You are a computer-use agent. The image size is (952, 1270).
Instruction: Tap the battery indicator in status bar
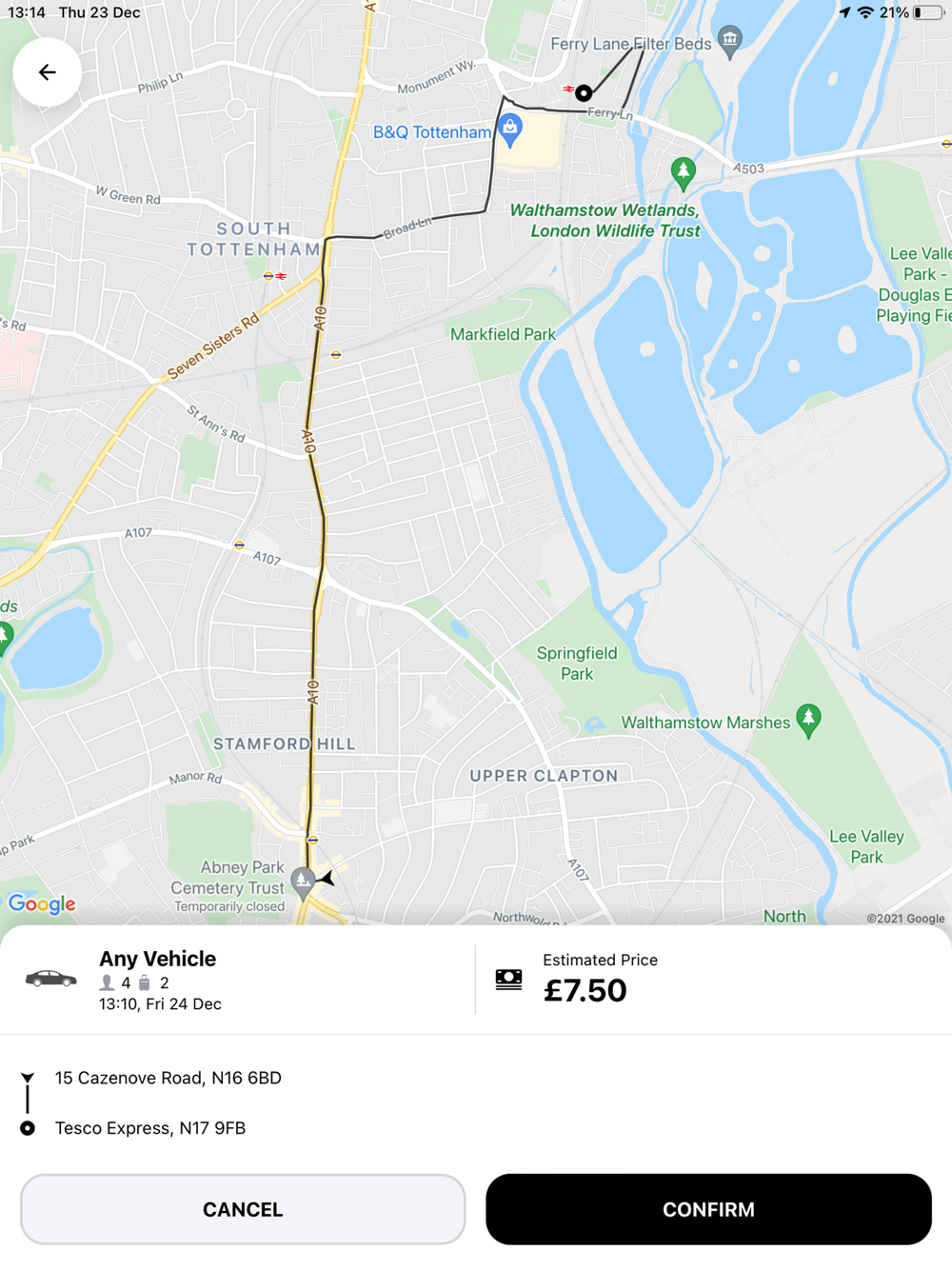[x=928, y=12]
